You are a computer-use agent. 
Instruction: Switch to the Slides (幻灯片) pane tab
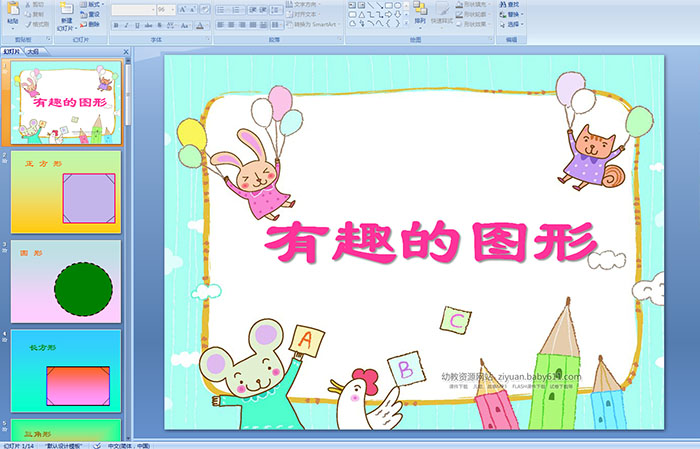[x=12, y=51]
